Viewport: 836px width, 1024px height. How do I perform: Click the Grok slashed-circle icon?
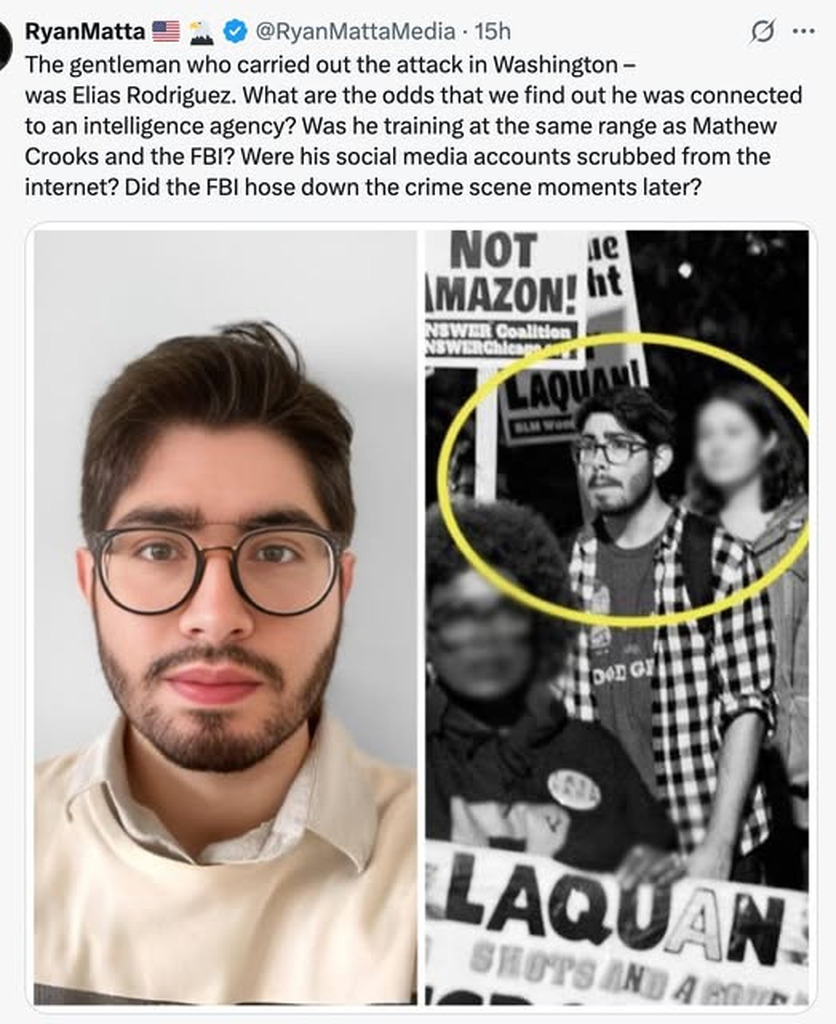coord(763,31)
